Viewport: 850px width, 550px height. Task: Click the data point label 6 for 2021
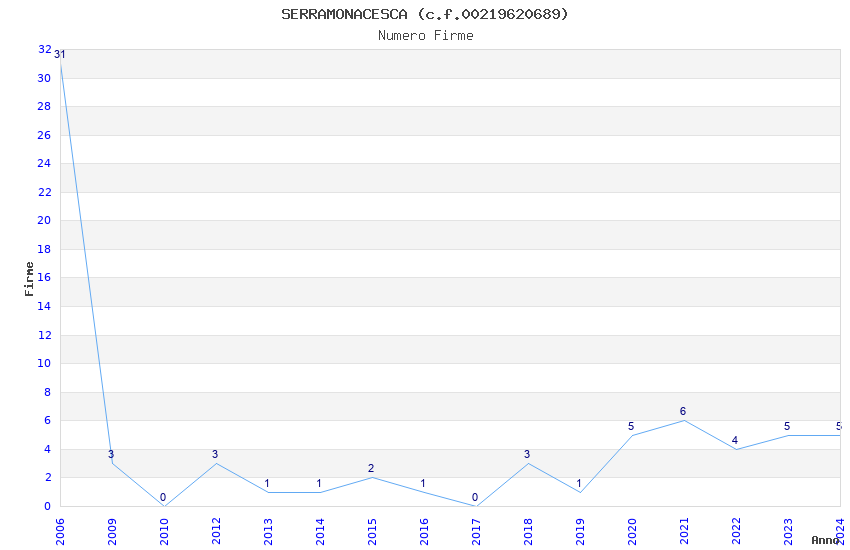pyautogui.click(x=684, y=411)
